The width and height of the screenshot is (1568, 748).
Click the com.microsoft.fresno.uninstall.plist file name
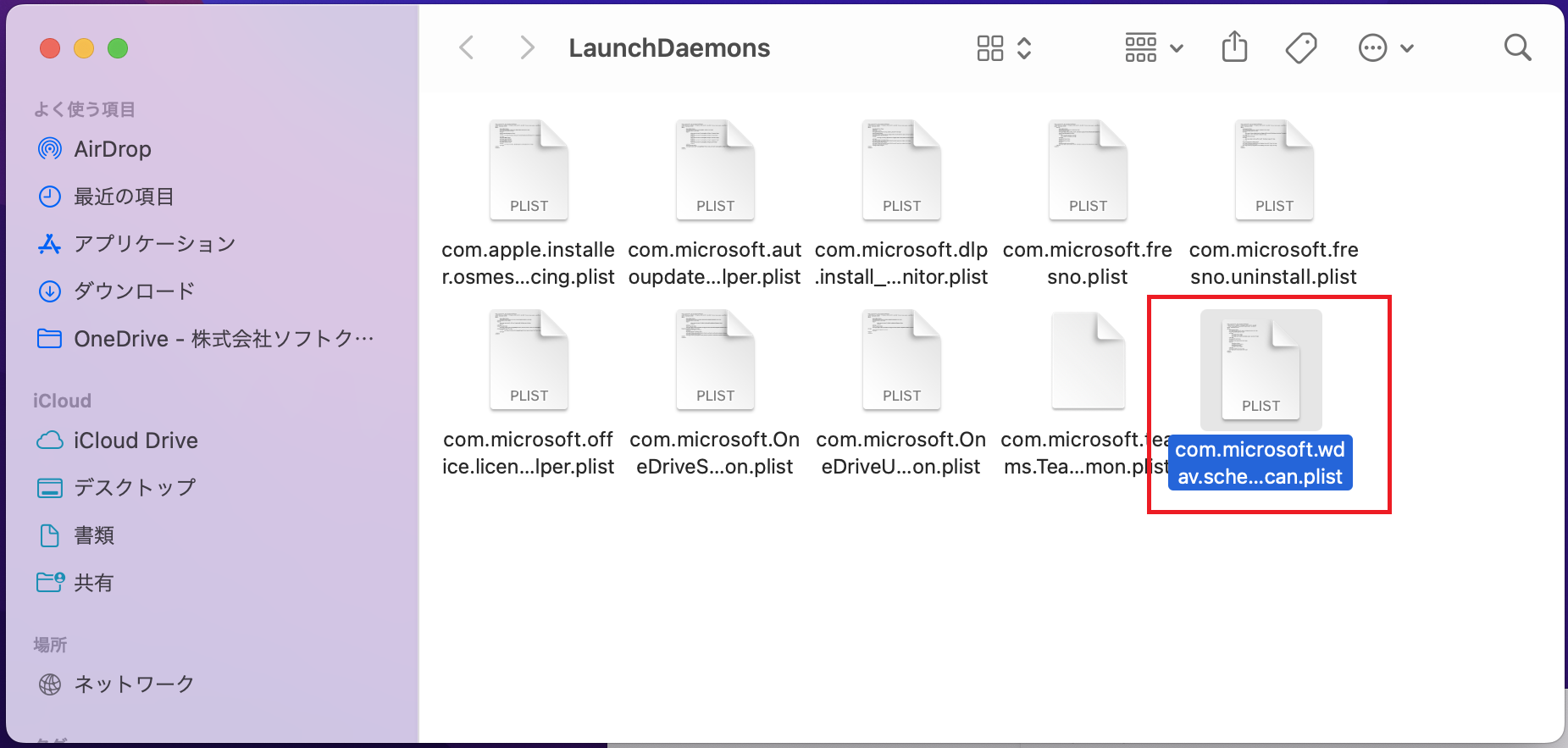[1274, 263]
